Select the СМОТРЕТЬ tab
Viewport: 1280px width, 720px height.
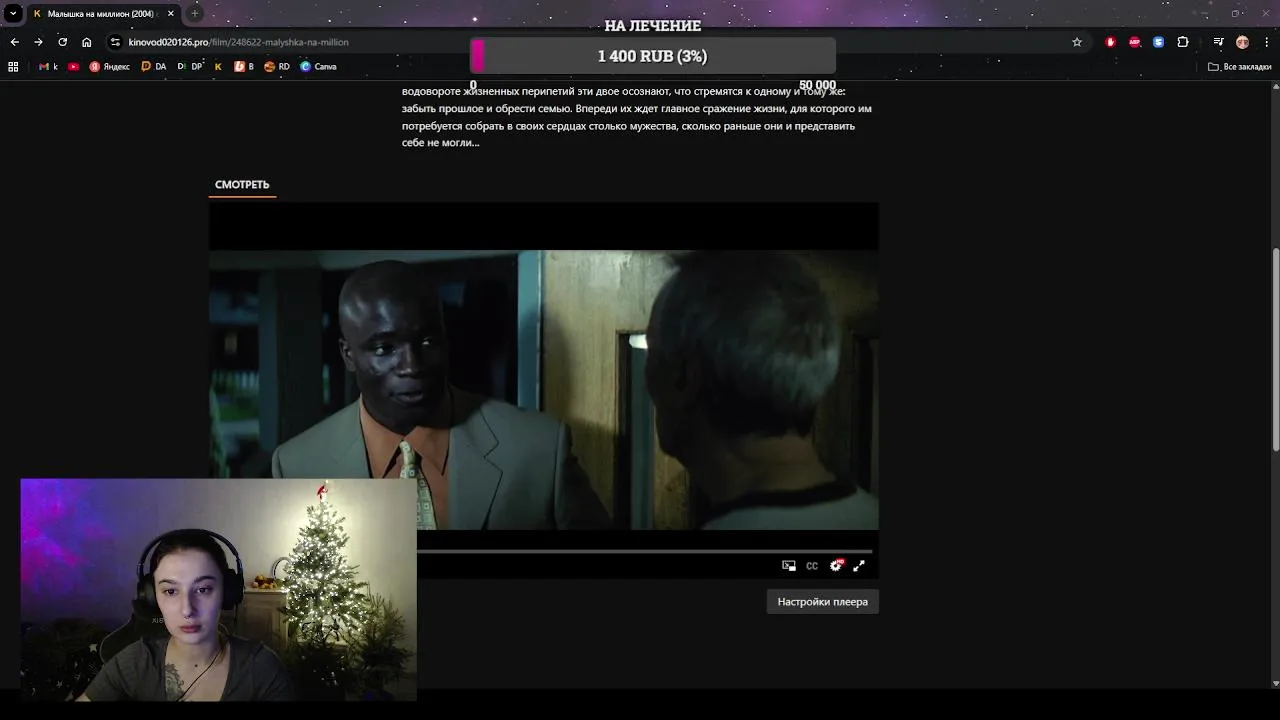(x=242, y=185)
